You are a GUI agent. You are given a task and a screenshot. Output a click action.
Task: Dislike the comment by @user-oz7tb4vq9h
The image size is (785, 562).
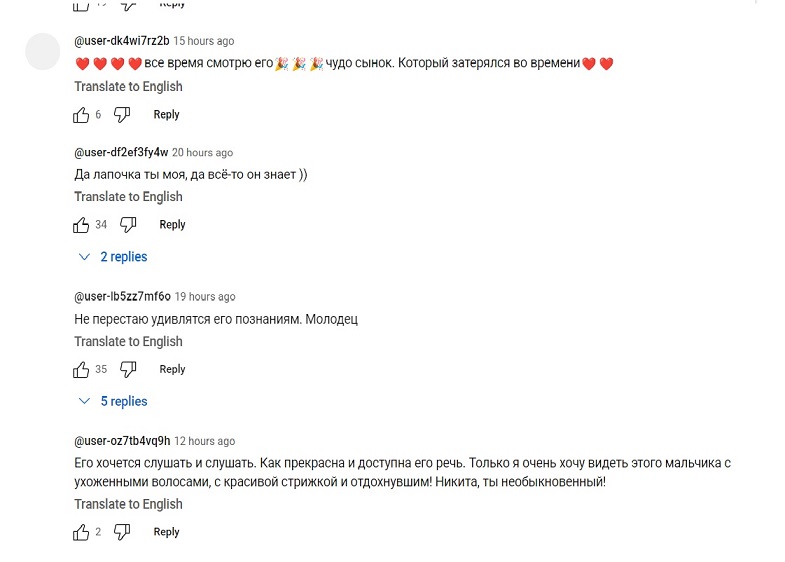click(x=122, y=532)
